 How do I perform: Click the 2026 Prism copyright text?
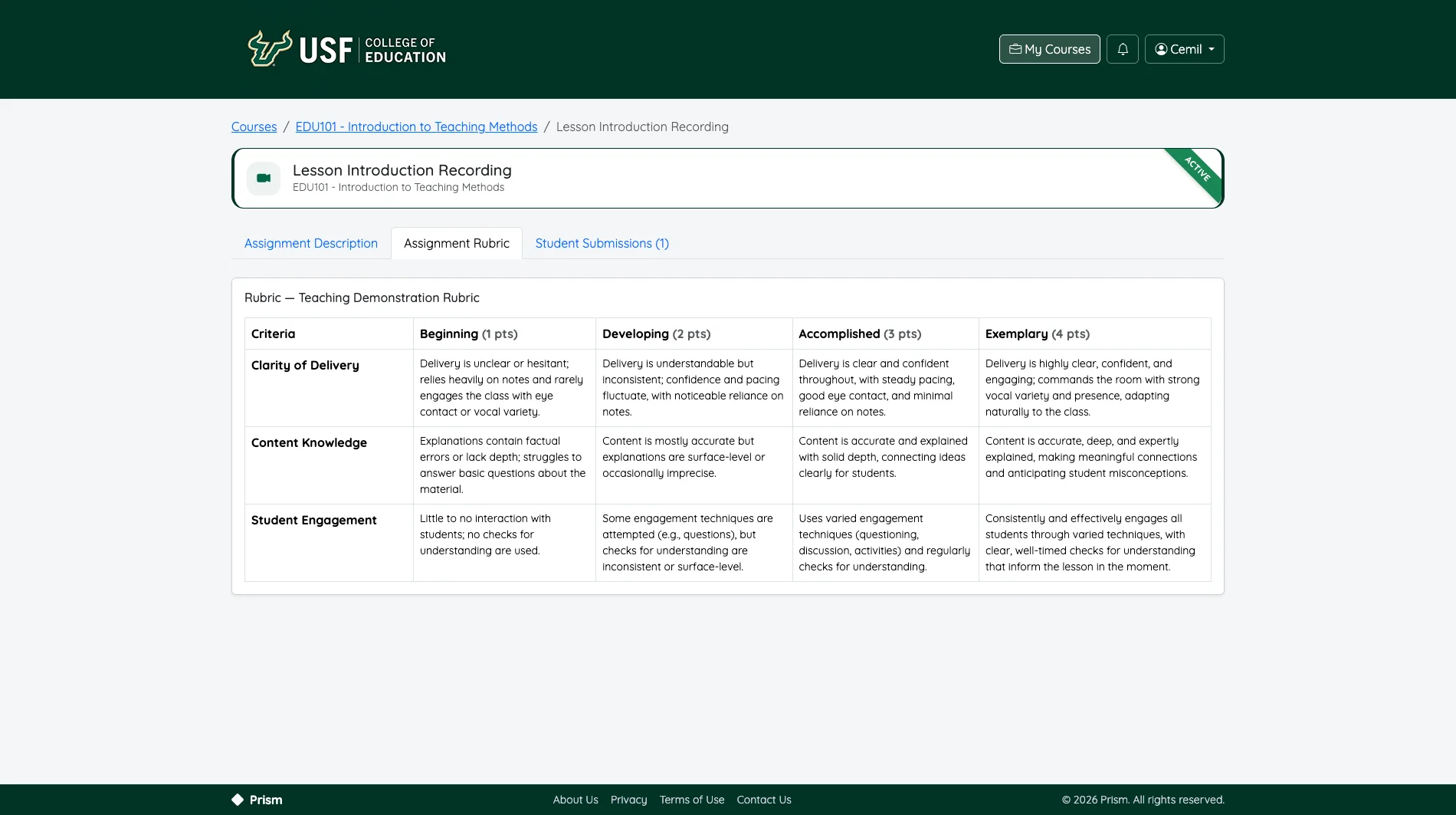(x=1143, y=800)
